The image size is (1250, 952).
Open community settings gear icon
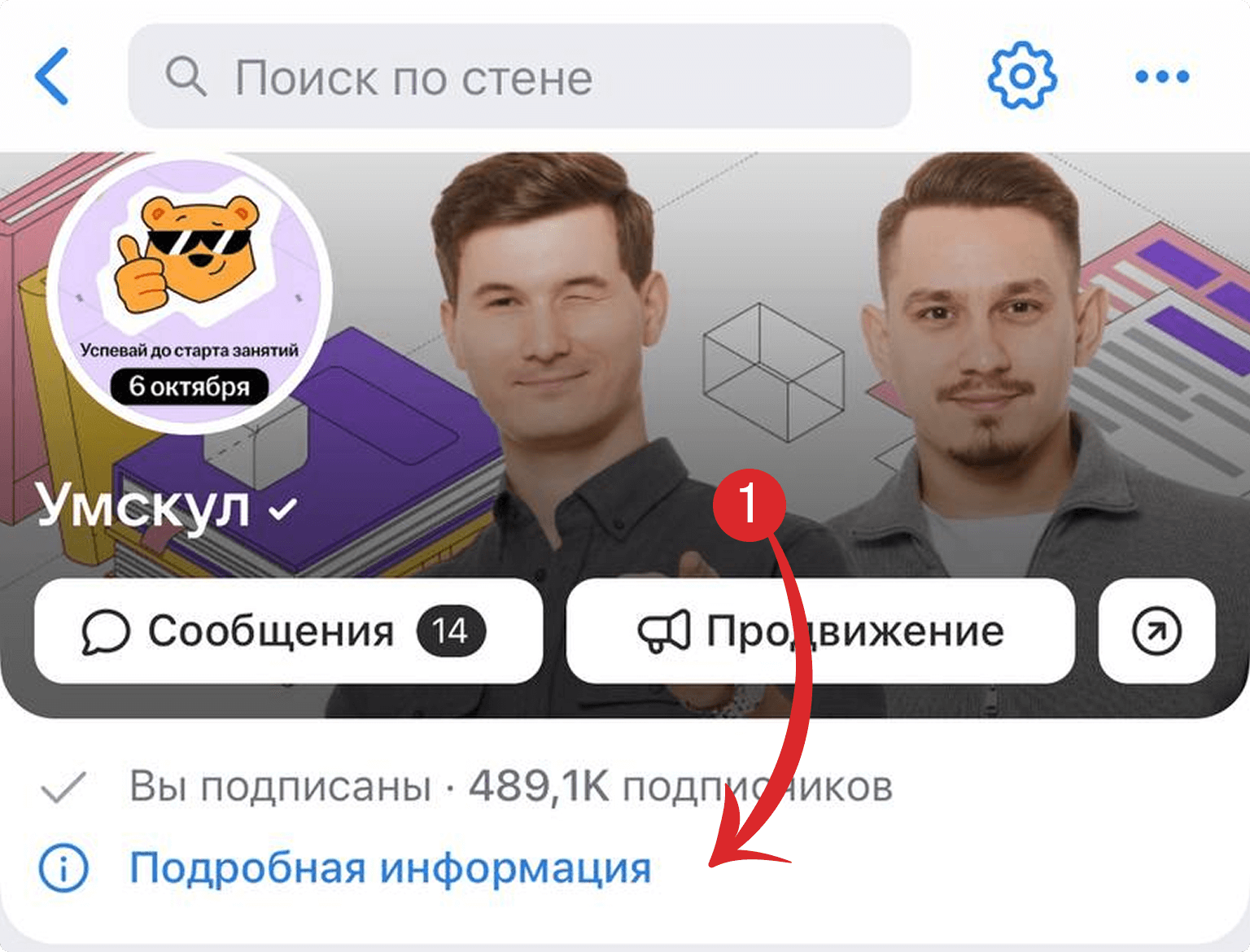click(1022, 76)
